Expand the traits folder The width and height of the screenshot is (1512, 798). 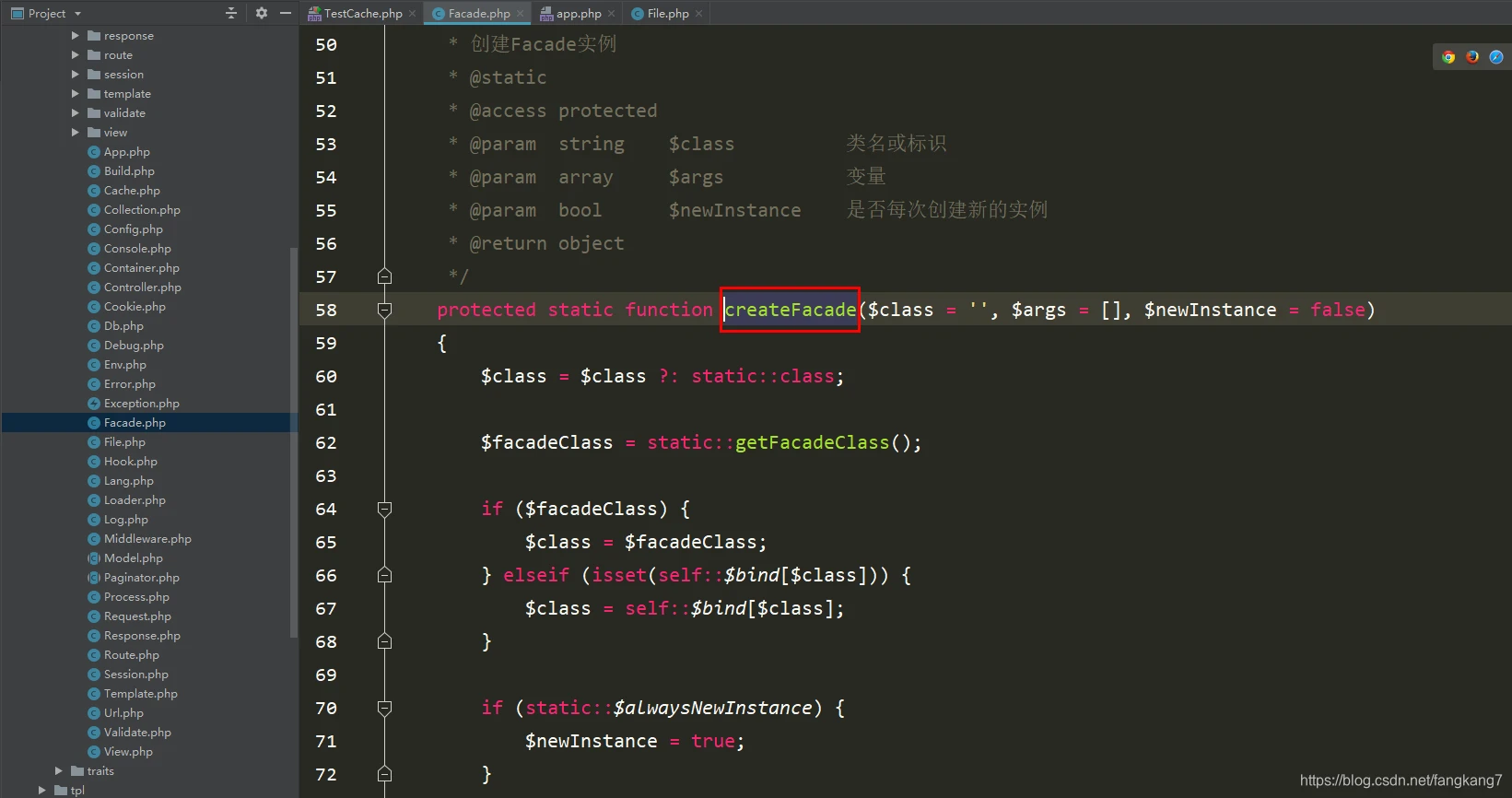point(59,771)
